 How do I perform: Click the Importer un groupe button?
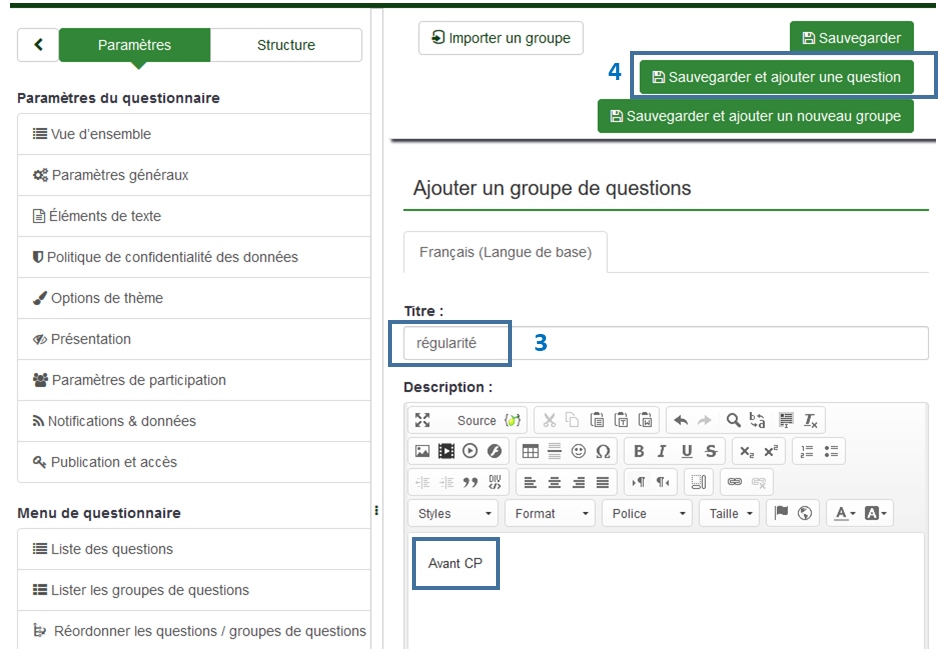pyautogui.click(x=500, y=38)
